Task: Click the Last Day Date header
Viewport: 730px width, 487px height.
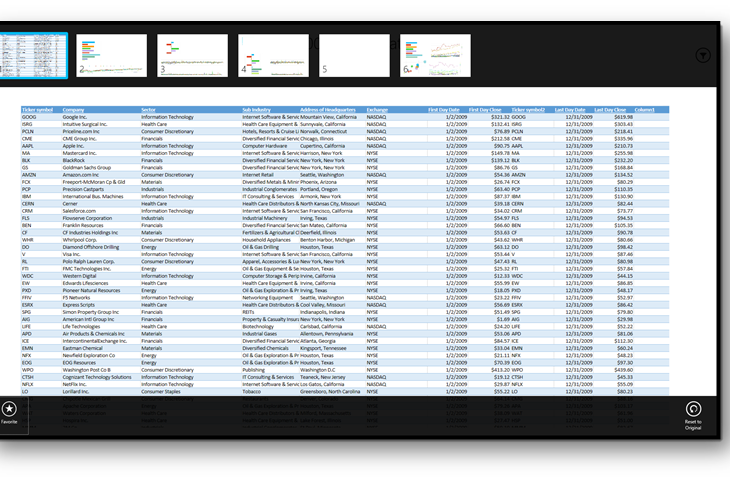Action: tap(570, 110)
